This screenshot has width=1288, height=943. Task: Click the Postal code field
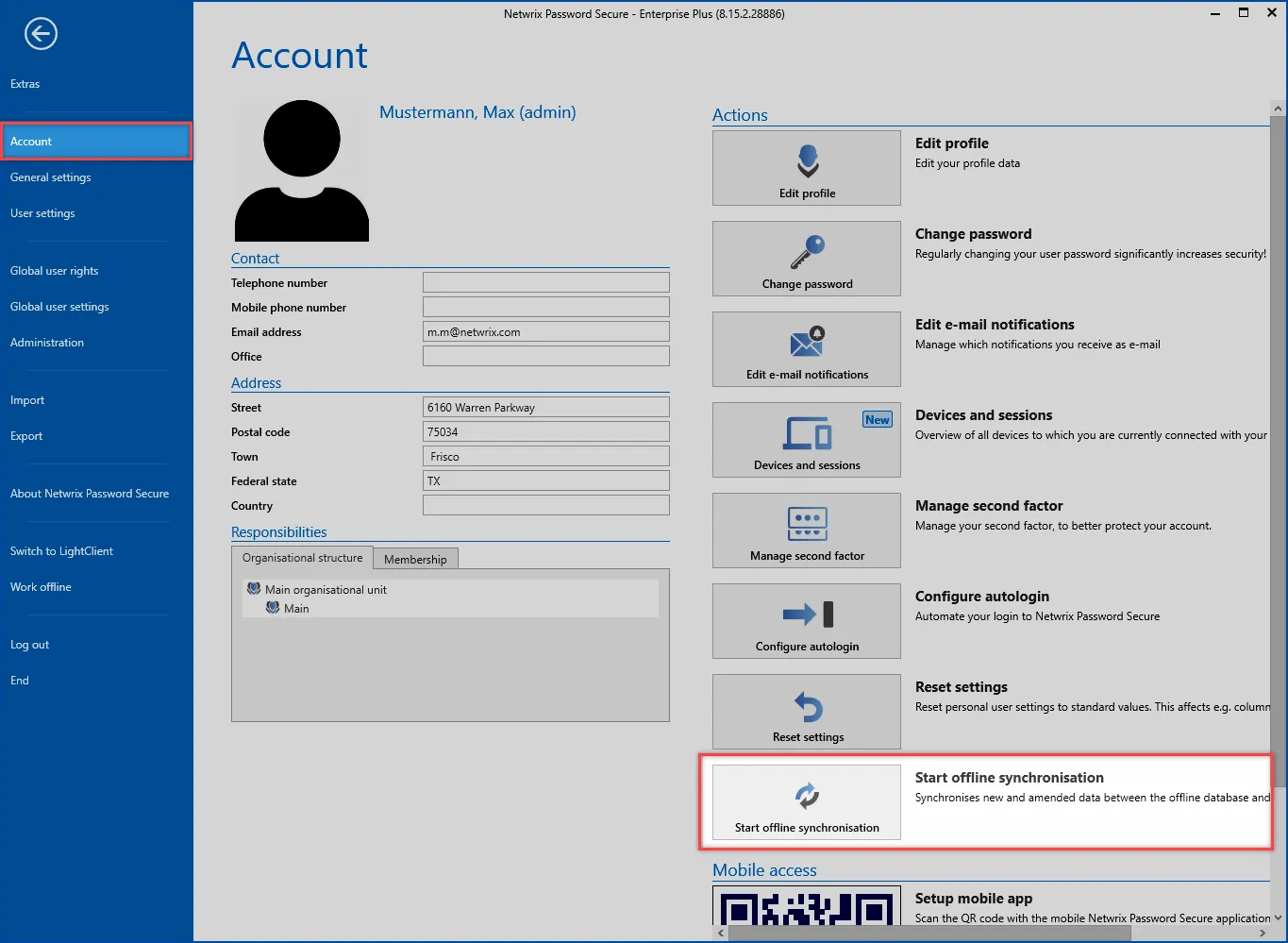point(546,431)
